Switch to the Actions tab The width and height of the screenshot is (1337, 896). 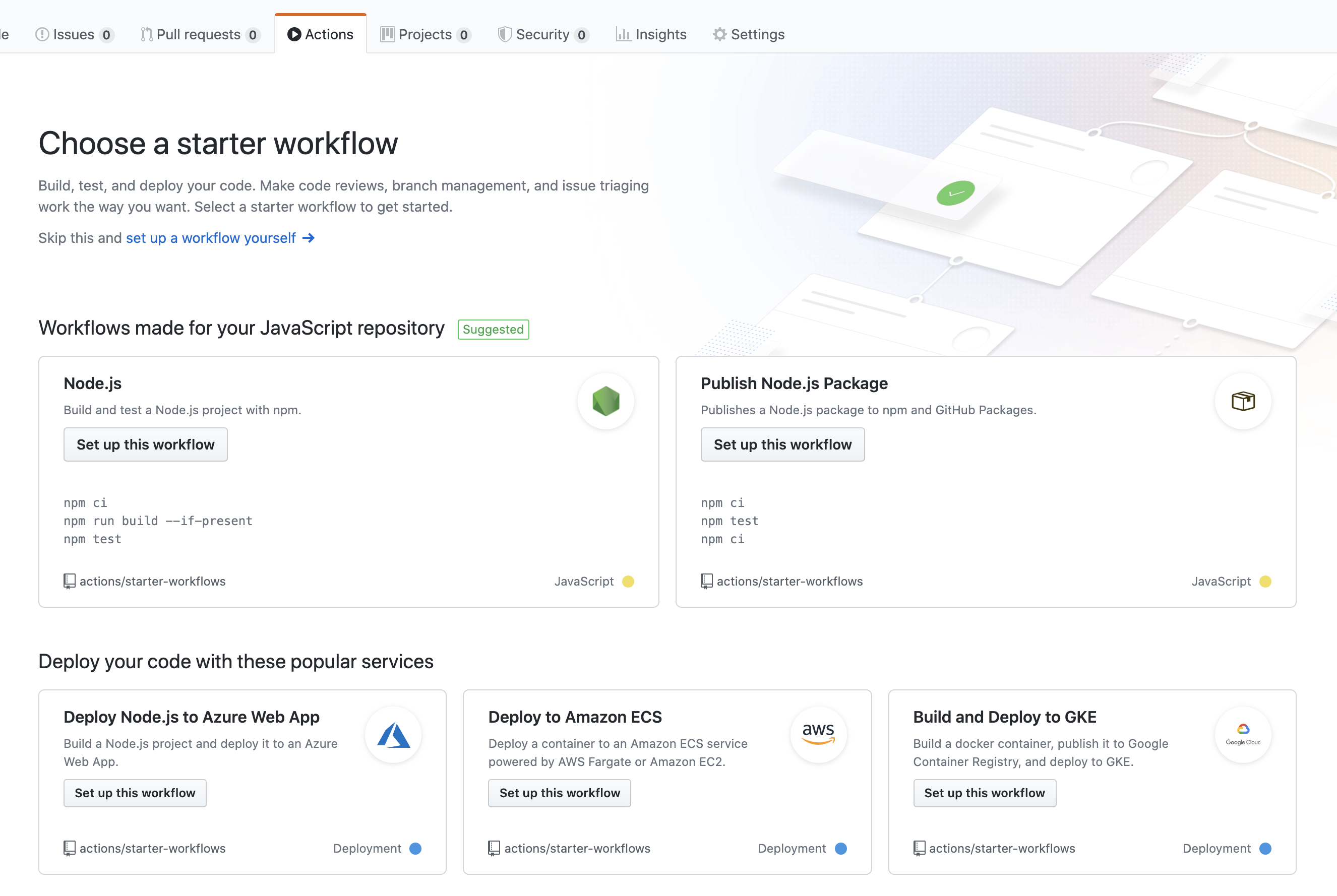[x=321, y=34]
